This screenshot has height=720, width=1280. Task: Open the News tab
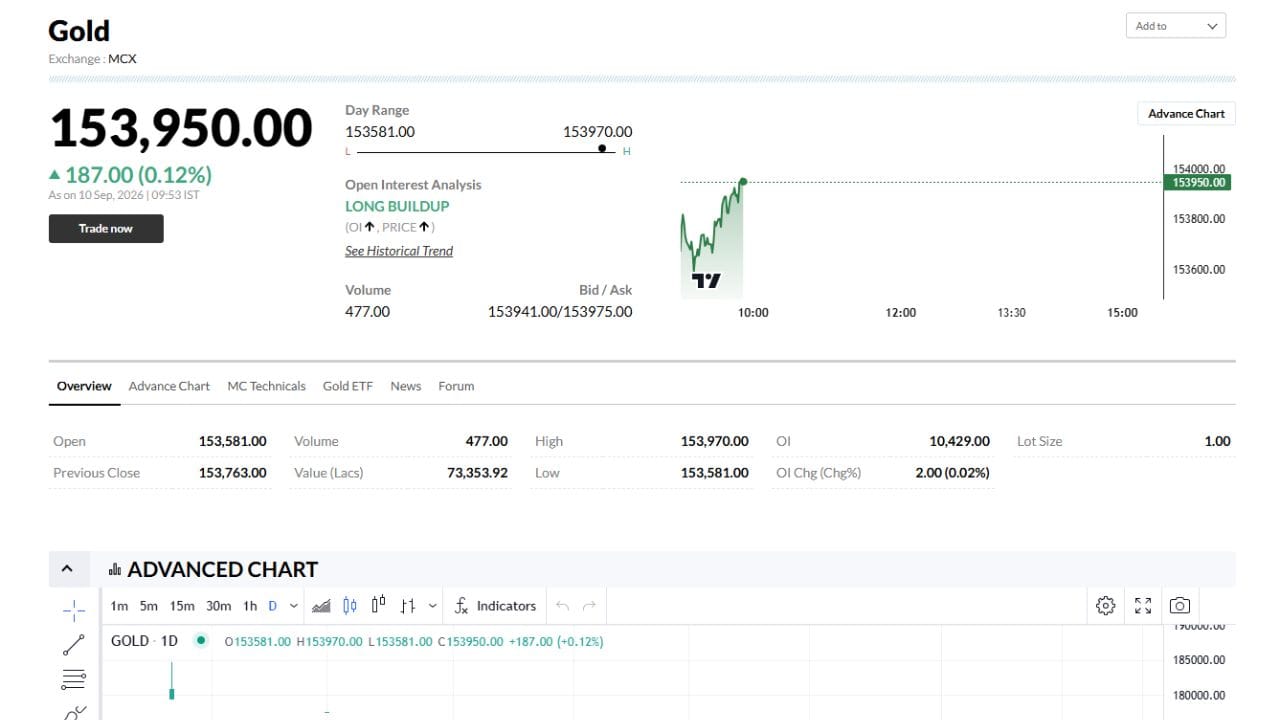click(x=405, y=386)
